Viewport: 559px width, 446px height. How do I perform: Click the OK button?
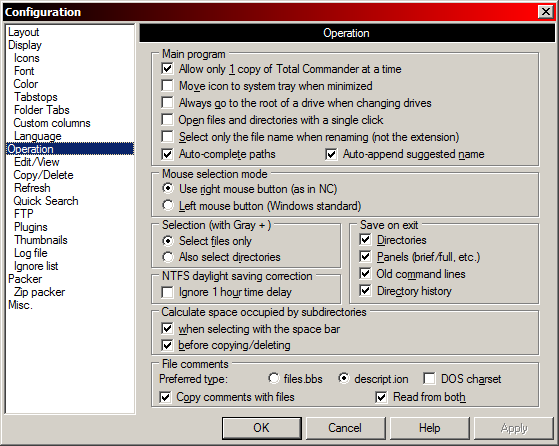(x=261, y=428)
